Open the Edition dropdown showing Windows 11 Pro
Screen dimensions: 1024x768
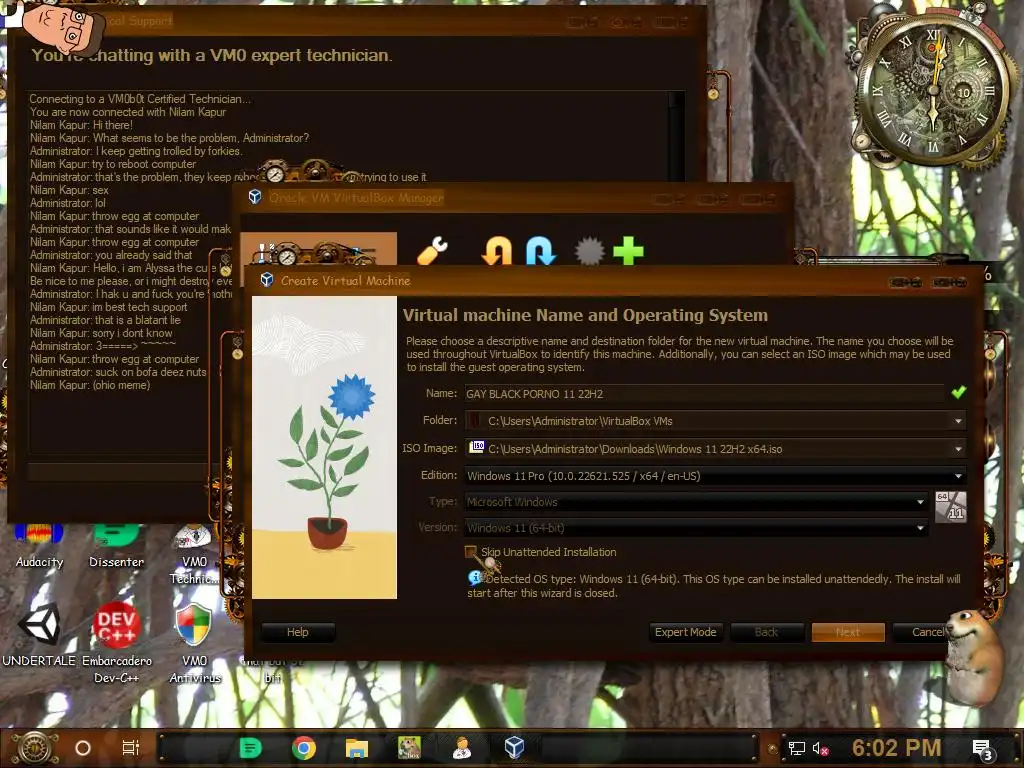(x=714, y=475)
